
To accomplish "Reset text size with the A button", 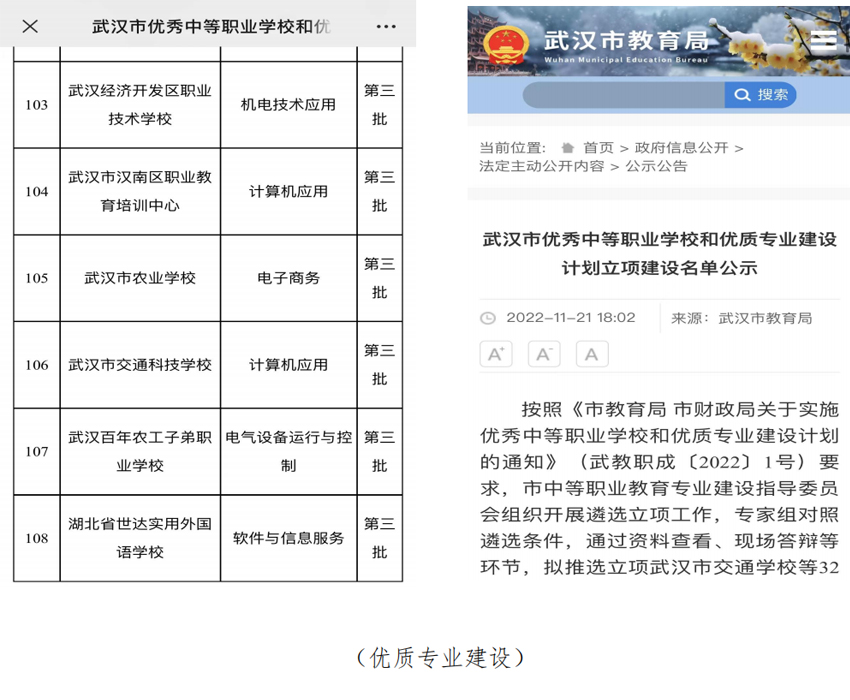I will click(x=591, y=354).
